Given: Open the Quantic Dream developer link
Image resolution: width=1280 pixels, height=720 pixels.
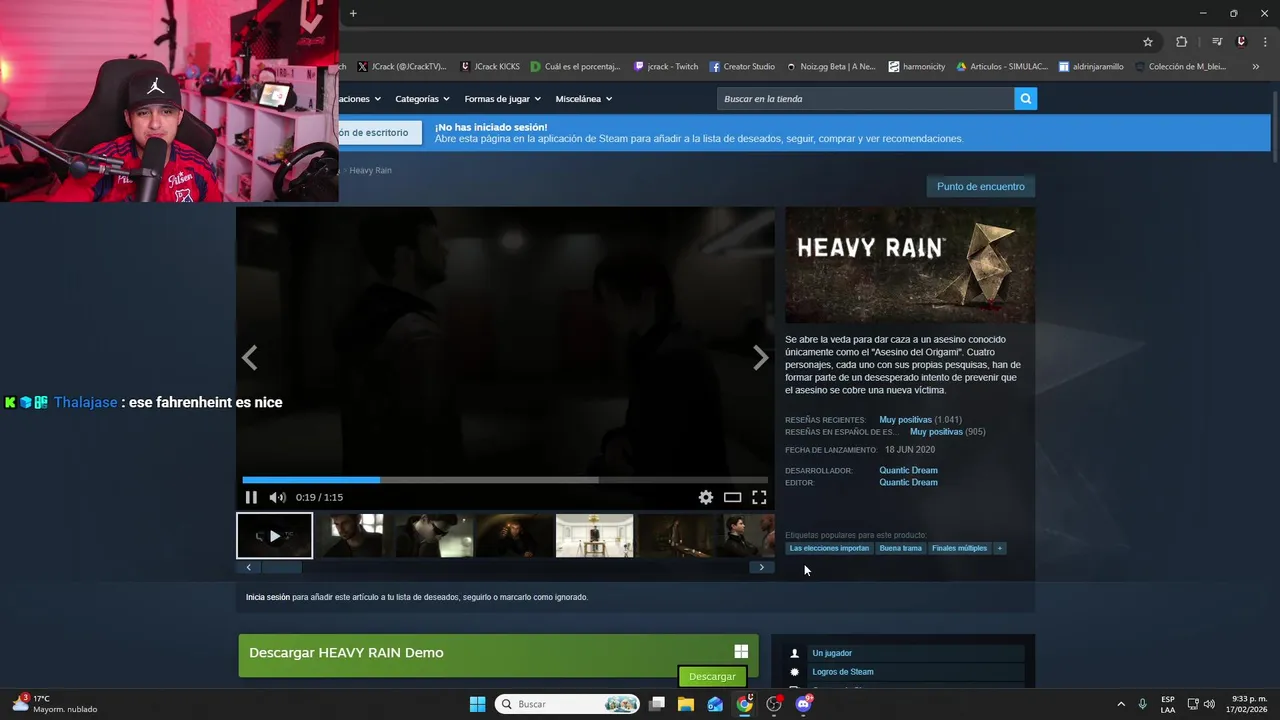Looking at the screenshot, I should coord(908,470).
